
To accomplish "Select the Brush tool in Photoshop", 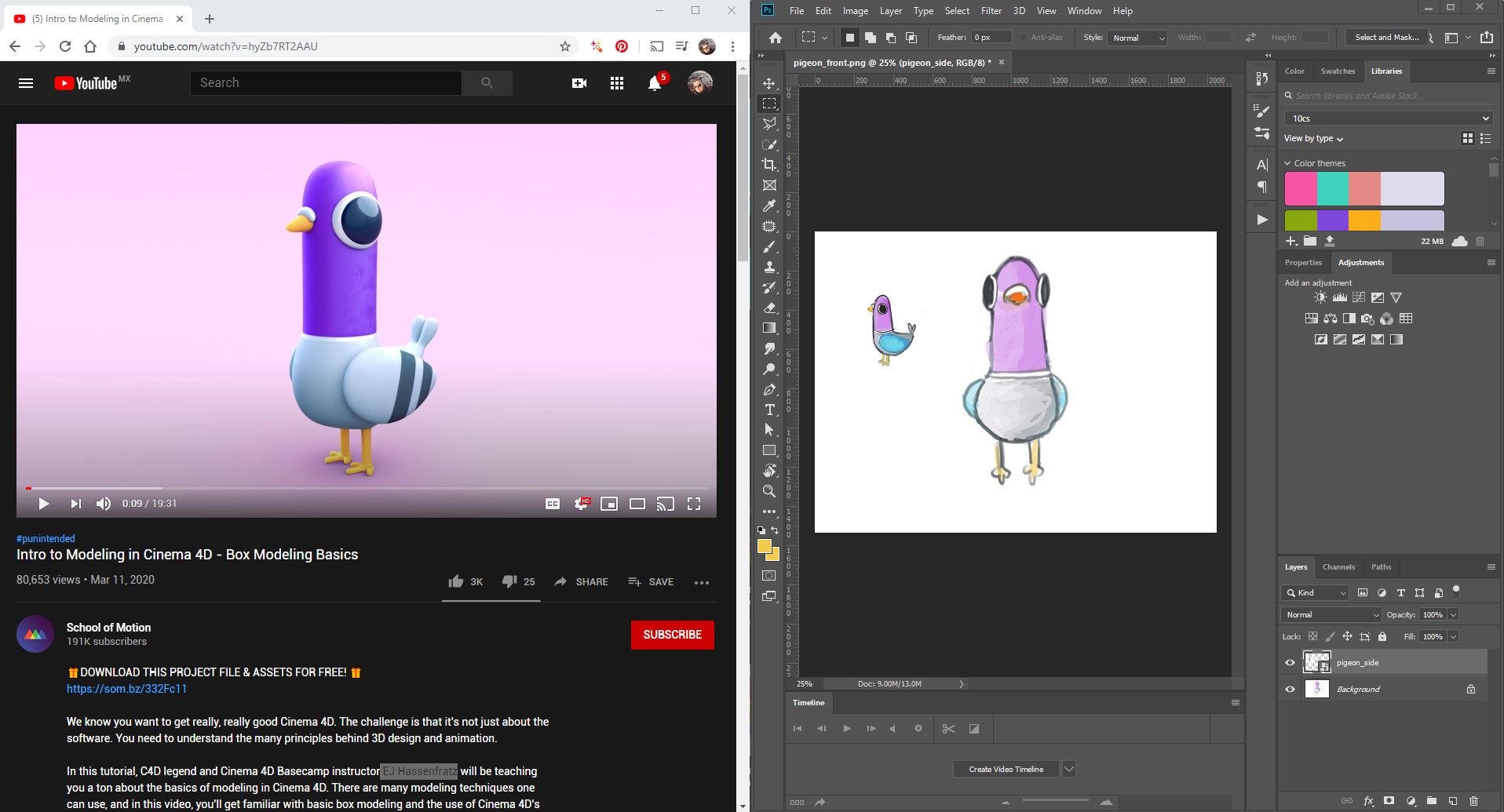I will click(x=769, y=246).
